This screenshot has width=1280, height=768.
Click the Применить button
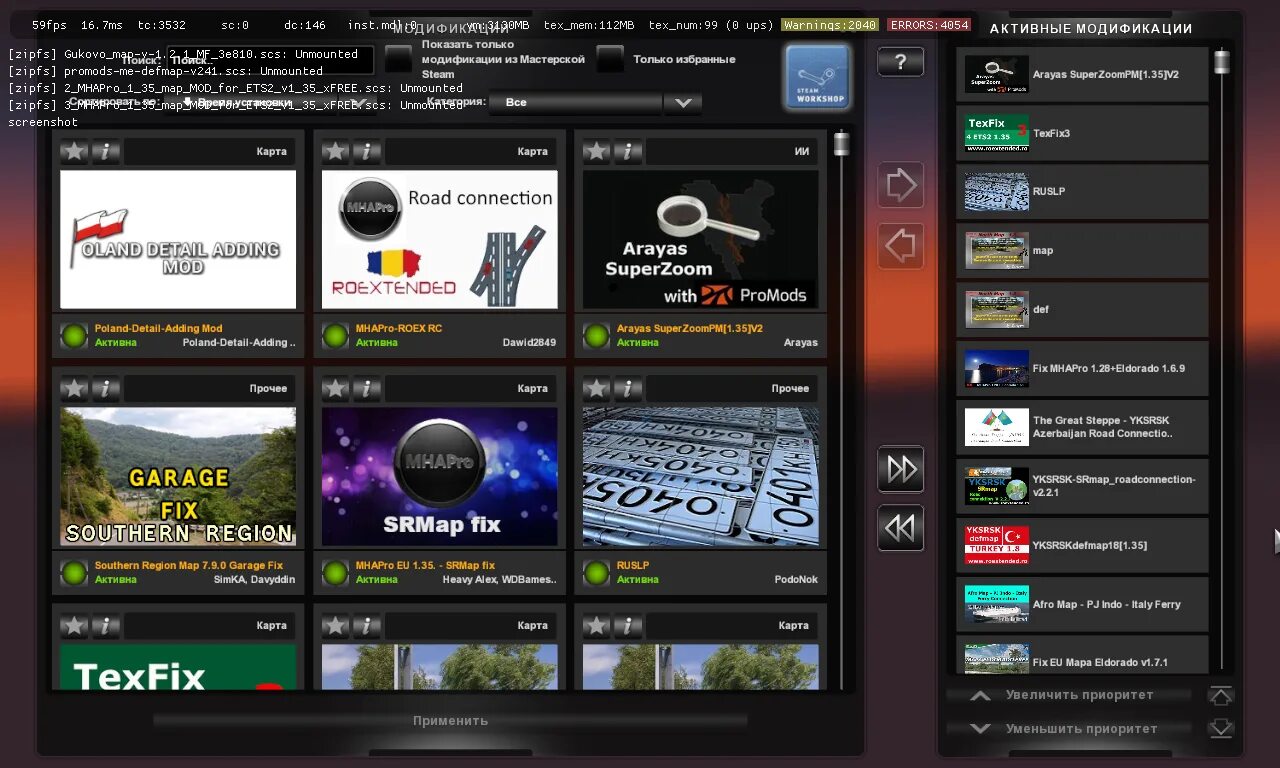[x=450, y=721]
